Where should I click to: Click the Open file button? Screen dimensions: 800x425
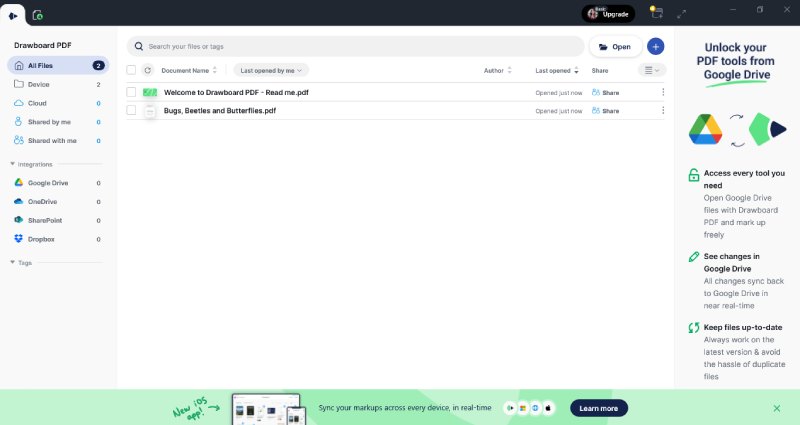(615, 46)
